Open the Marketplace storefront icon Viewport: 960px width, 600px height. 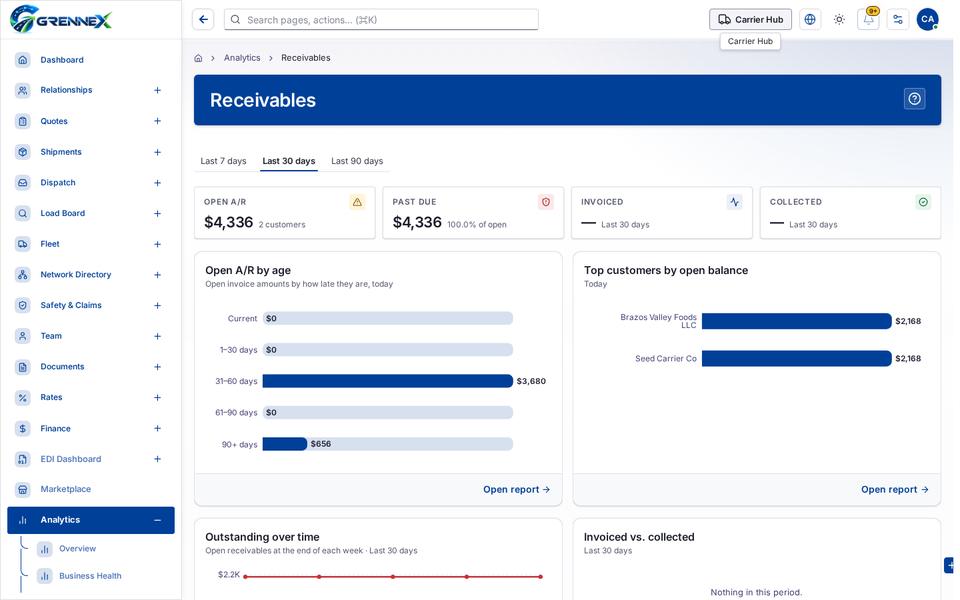click(x=23, y=489)
